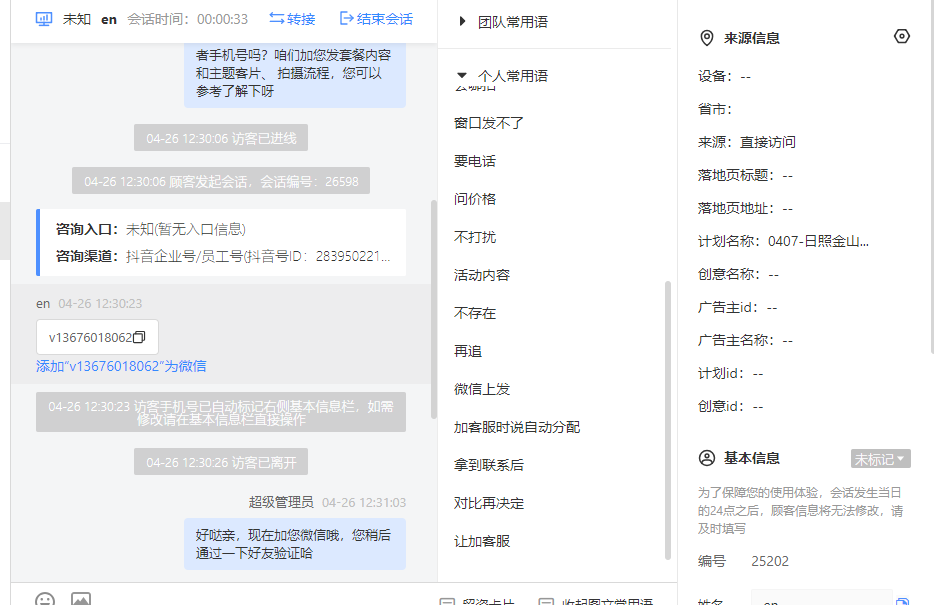Screen dimensions: 934x605
Task: Click the computer monitor device icon
Action: pyautogui.click(x=44, y=19)
